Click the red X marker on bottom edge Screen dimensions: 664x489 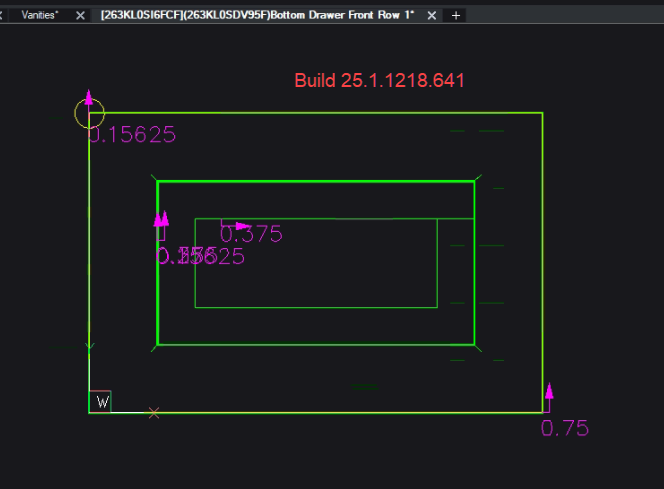154,413
